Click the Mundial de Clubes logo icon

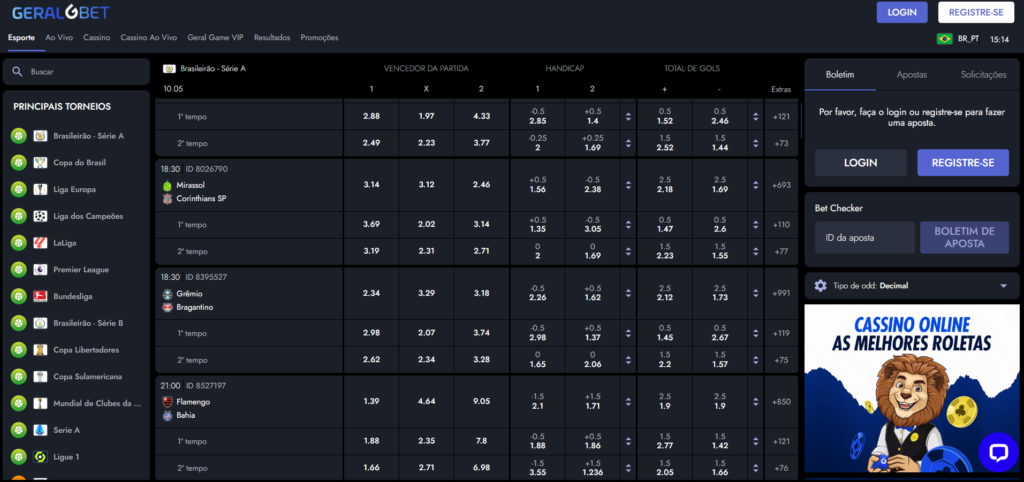click(x=40, y=404)
